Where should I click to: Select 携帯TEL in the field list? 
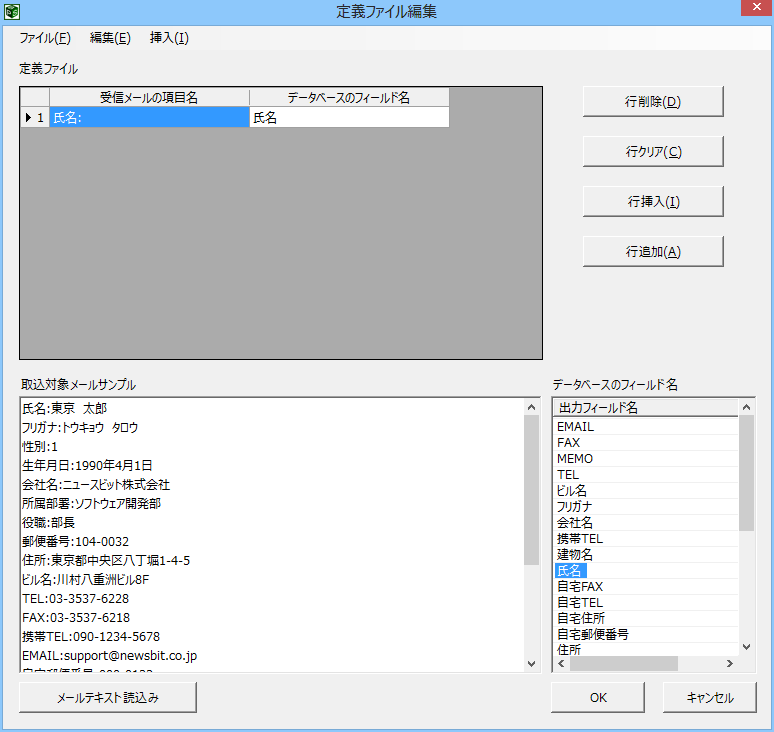(x=580, y=539)
